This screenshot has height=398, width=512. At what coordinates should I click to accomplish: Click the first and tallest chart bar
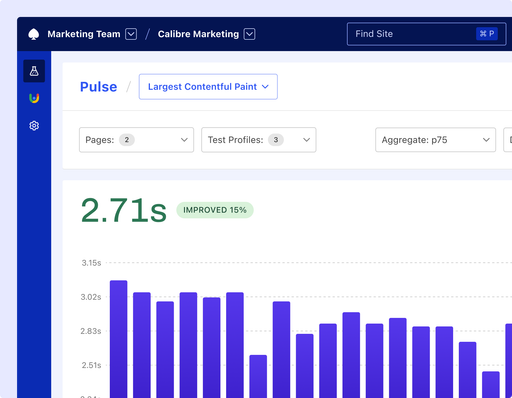(x=119, y=339)
